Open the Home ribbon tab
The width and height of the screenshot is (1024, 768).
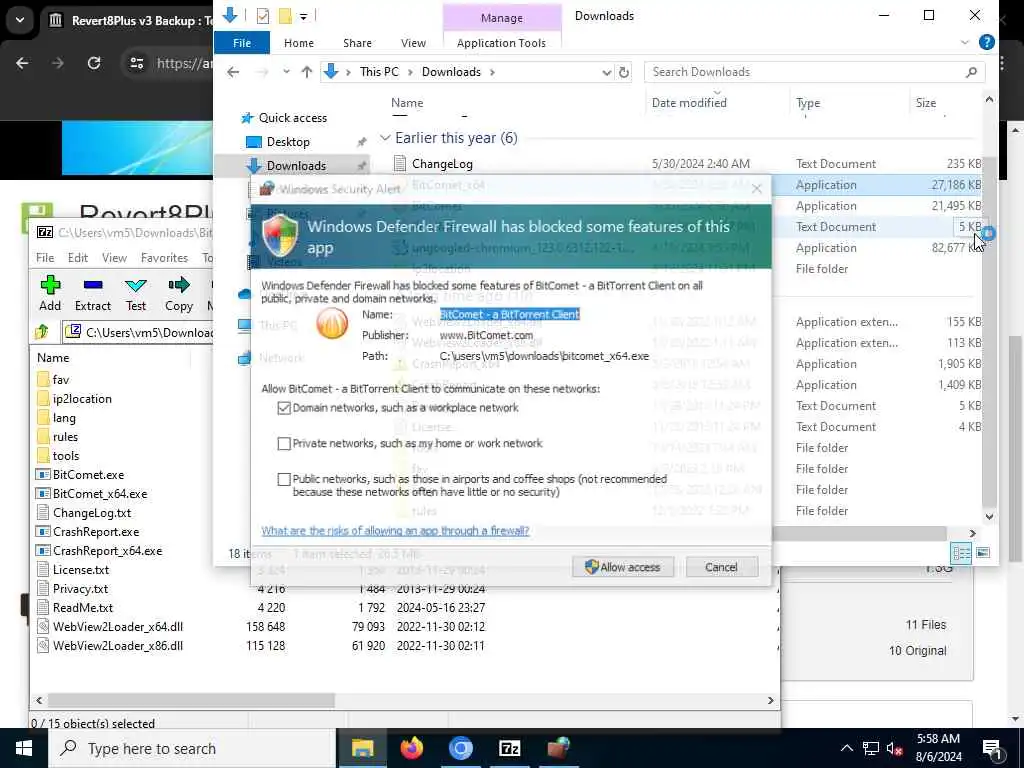(298, 42)
